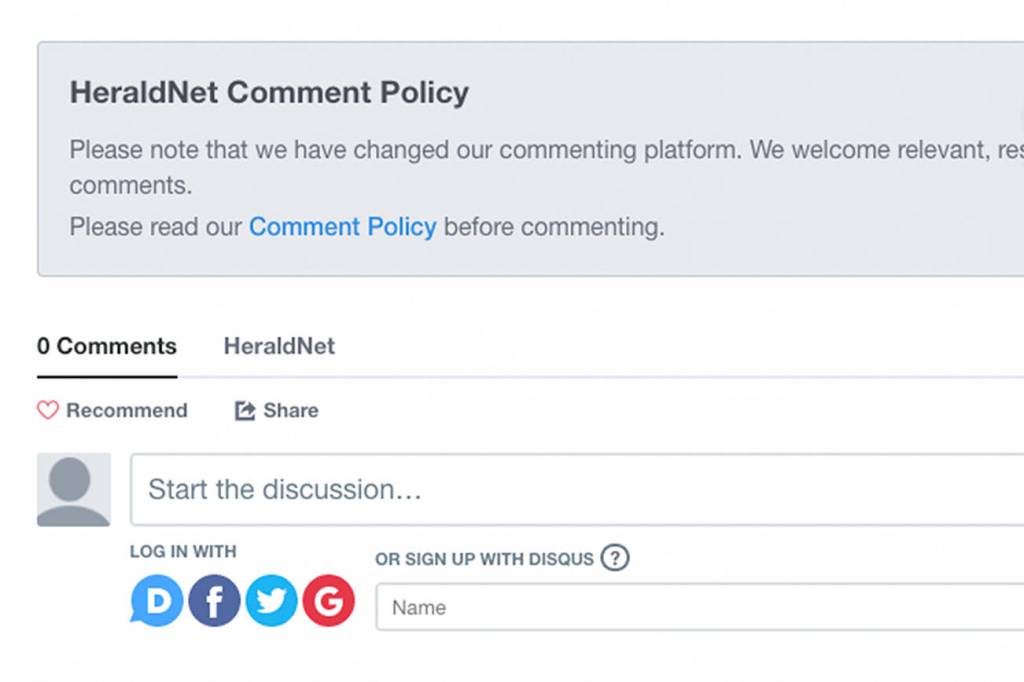Log in with the Disqus icon
The width and height of the screenshot is (1024, 682).
(157, 601)
